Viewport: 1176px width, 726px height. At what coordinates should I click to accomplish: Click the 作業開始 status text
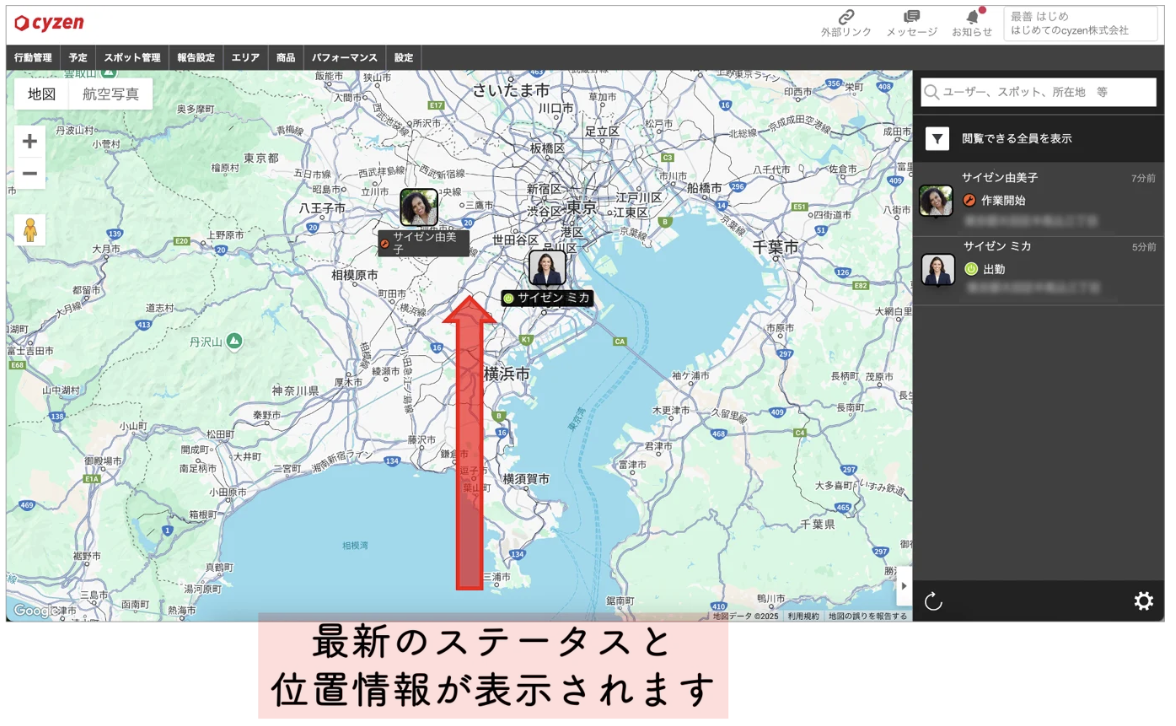(1004, 200)
